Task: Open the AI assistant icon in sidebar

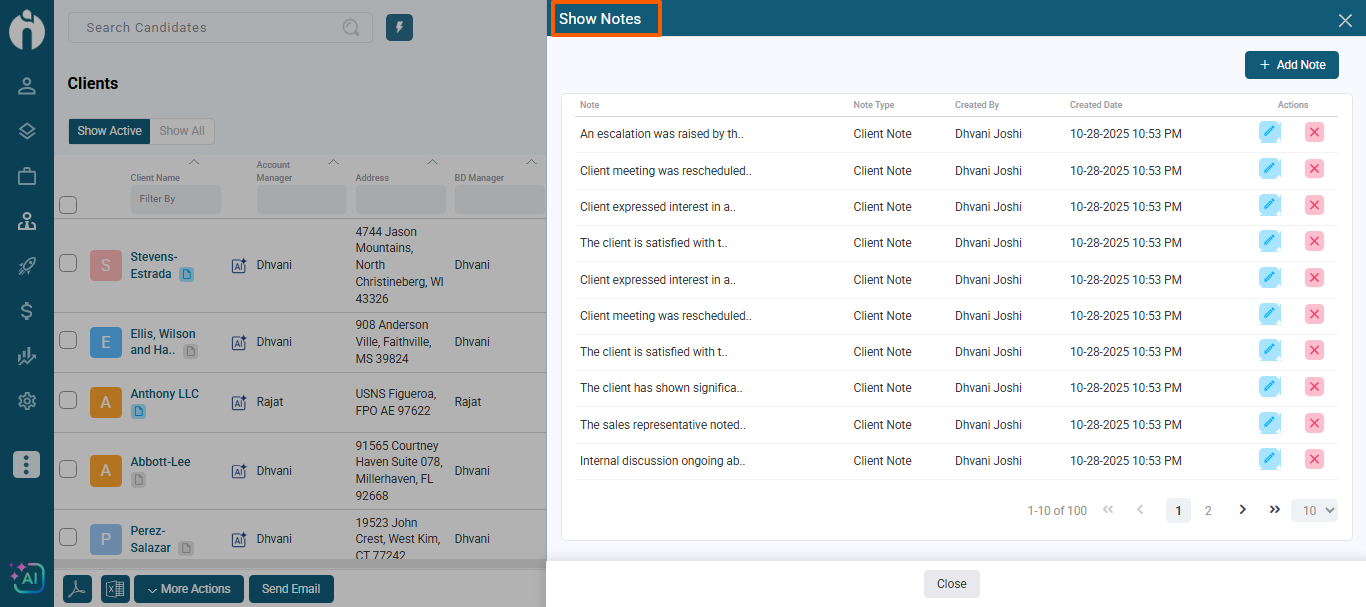Action: 26,578
